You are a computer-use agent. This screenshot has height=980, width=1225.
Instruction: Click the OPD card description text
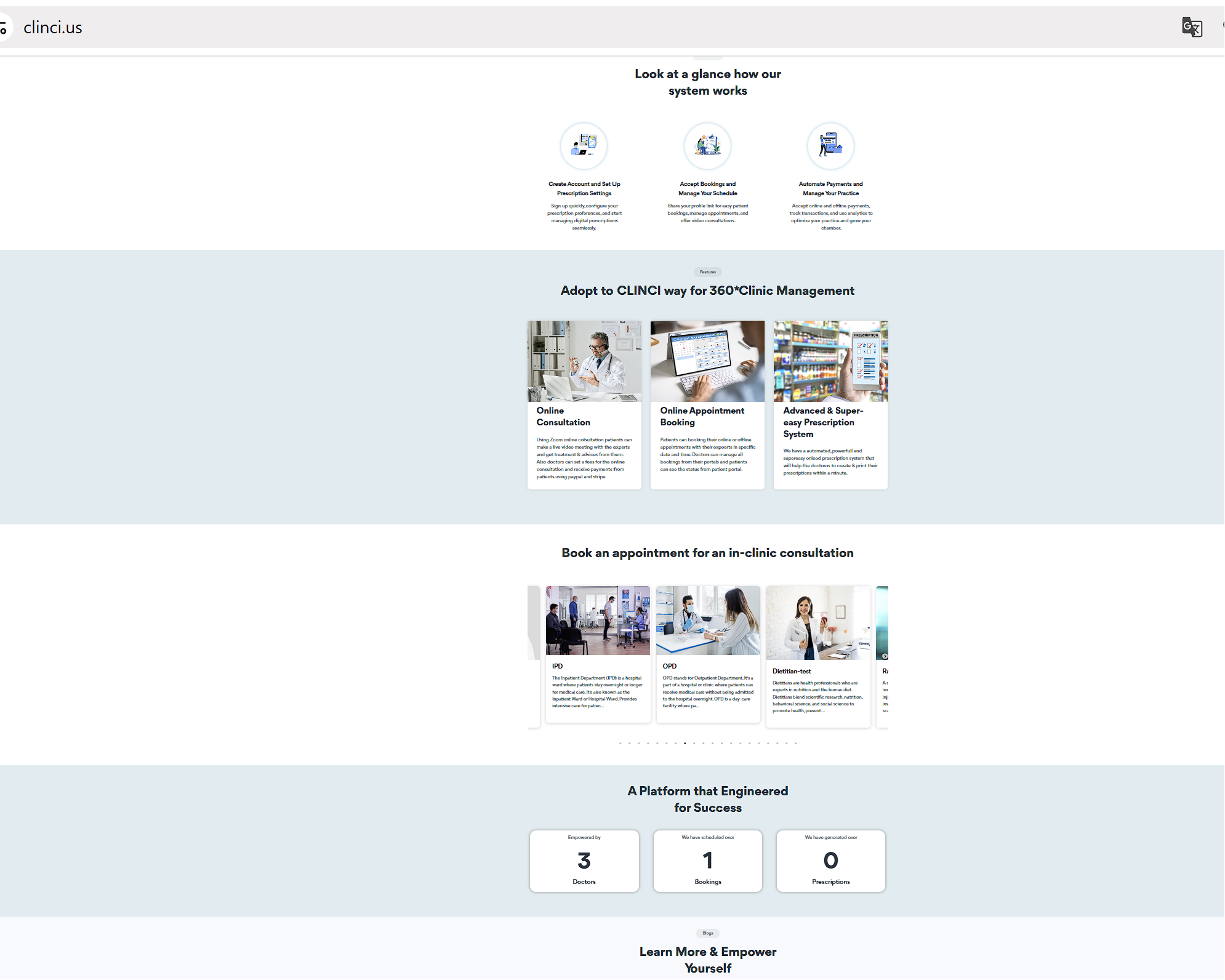click(708, 692)
